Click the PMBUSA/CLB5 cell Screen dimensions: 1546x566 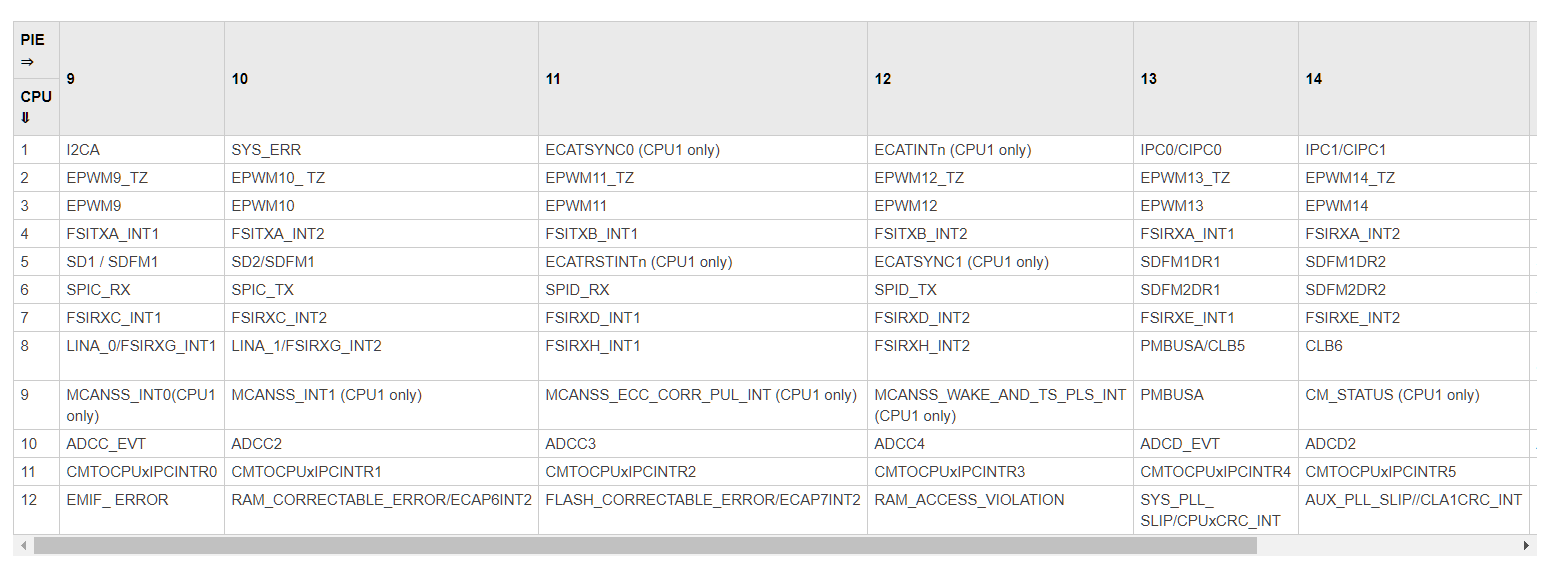tap(1216, 356)
